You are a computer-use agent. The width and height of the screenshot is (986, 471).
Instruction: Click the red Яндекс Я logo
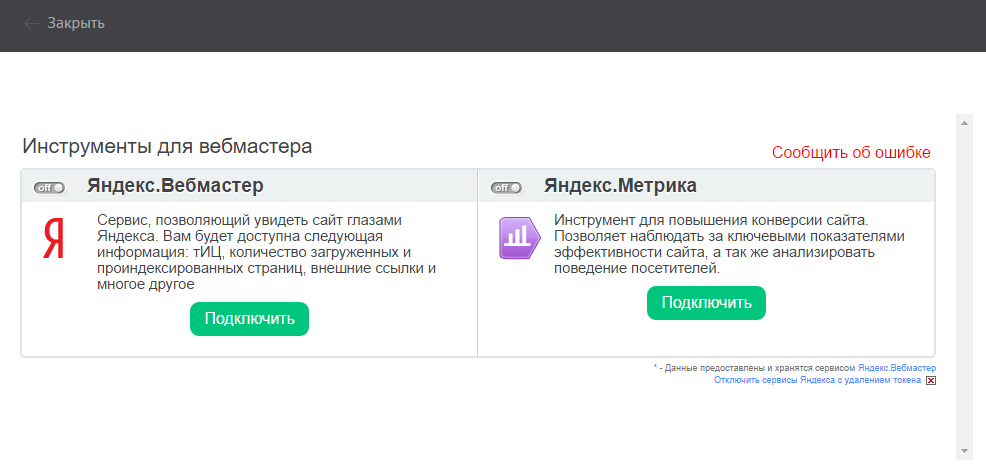(53, 241)
